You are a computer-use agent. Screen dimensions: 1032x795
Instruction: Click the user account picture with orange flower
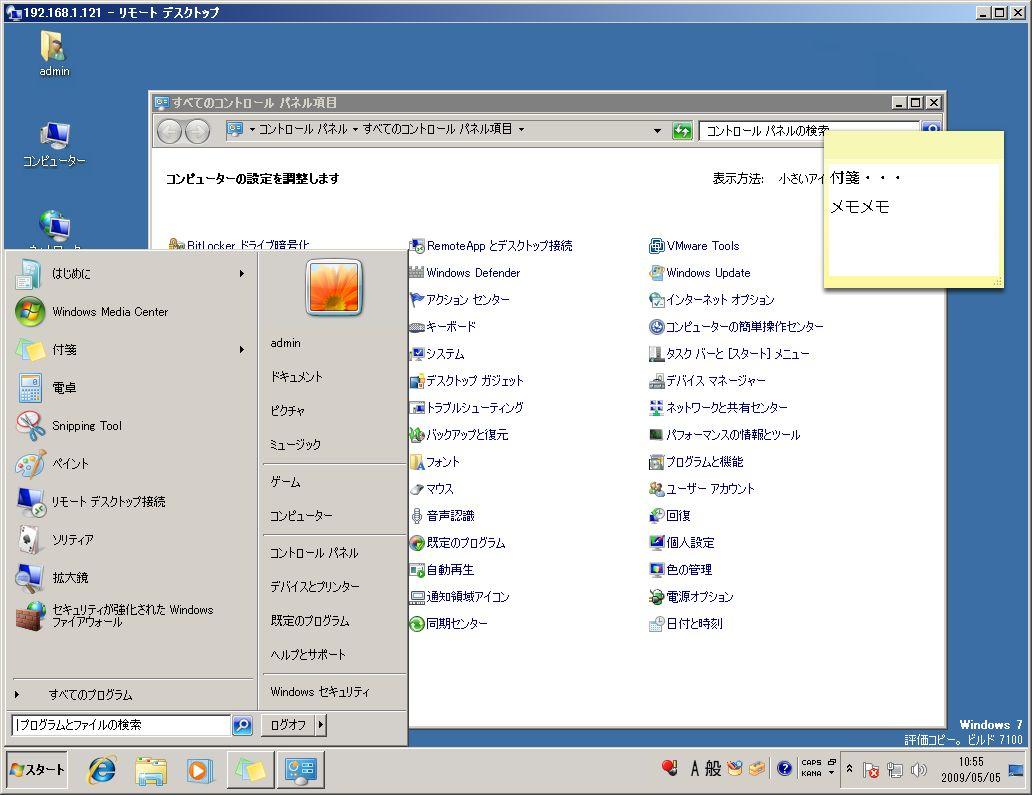point(334,287)
